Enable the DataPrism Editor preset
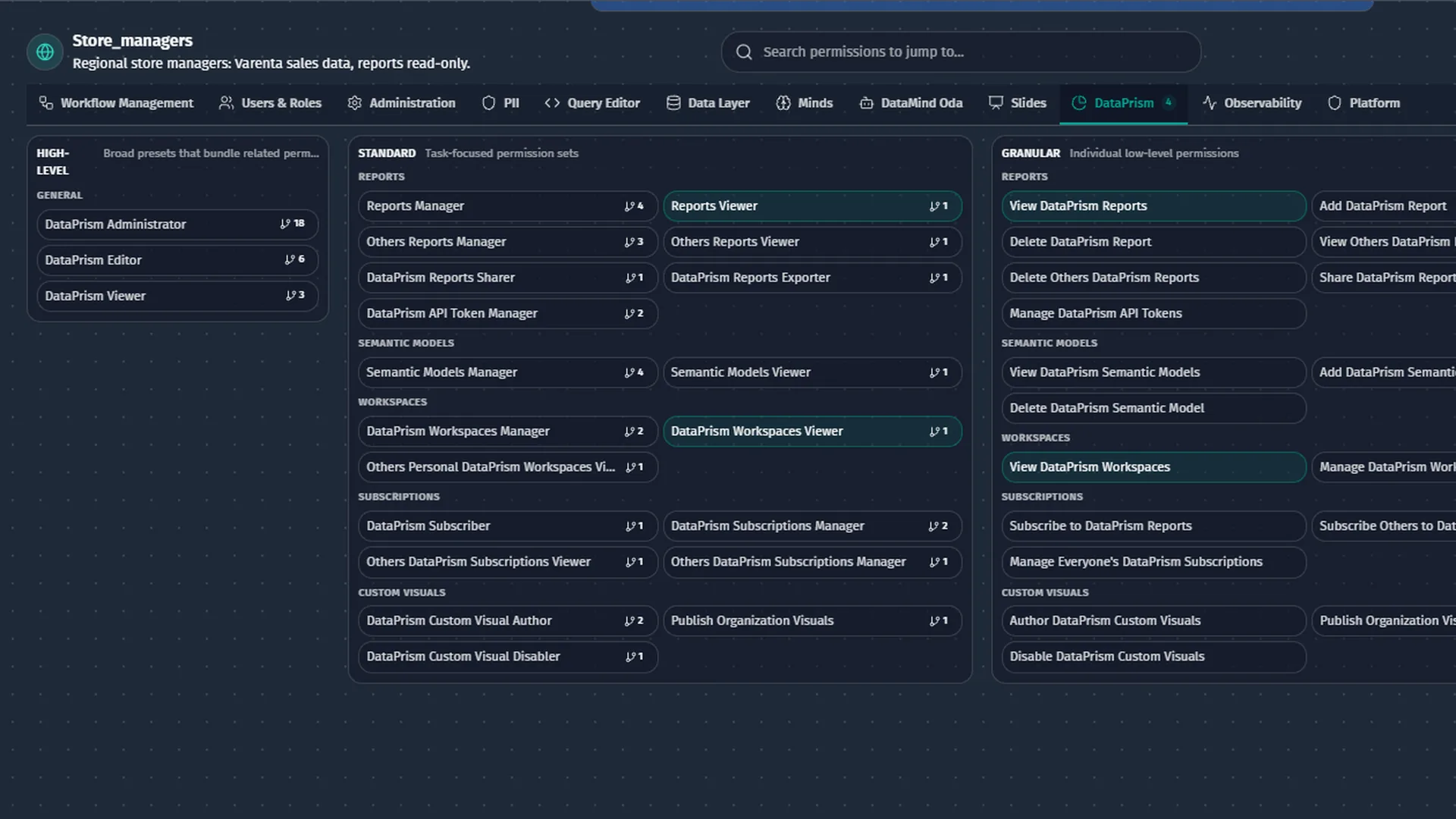 coord(177,260)
